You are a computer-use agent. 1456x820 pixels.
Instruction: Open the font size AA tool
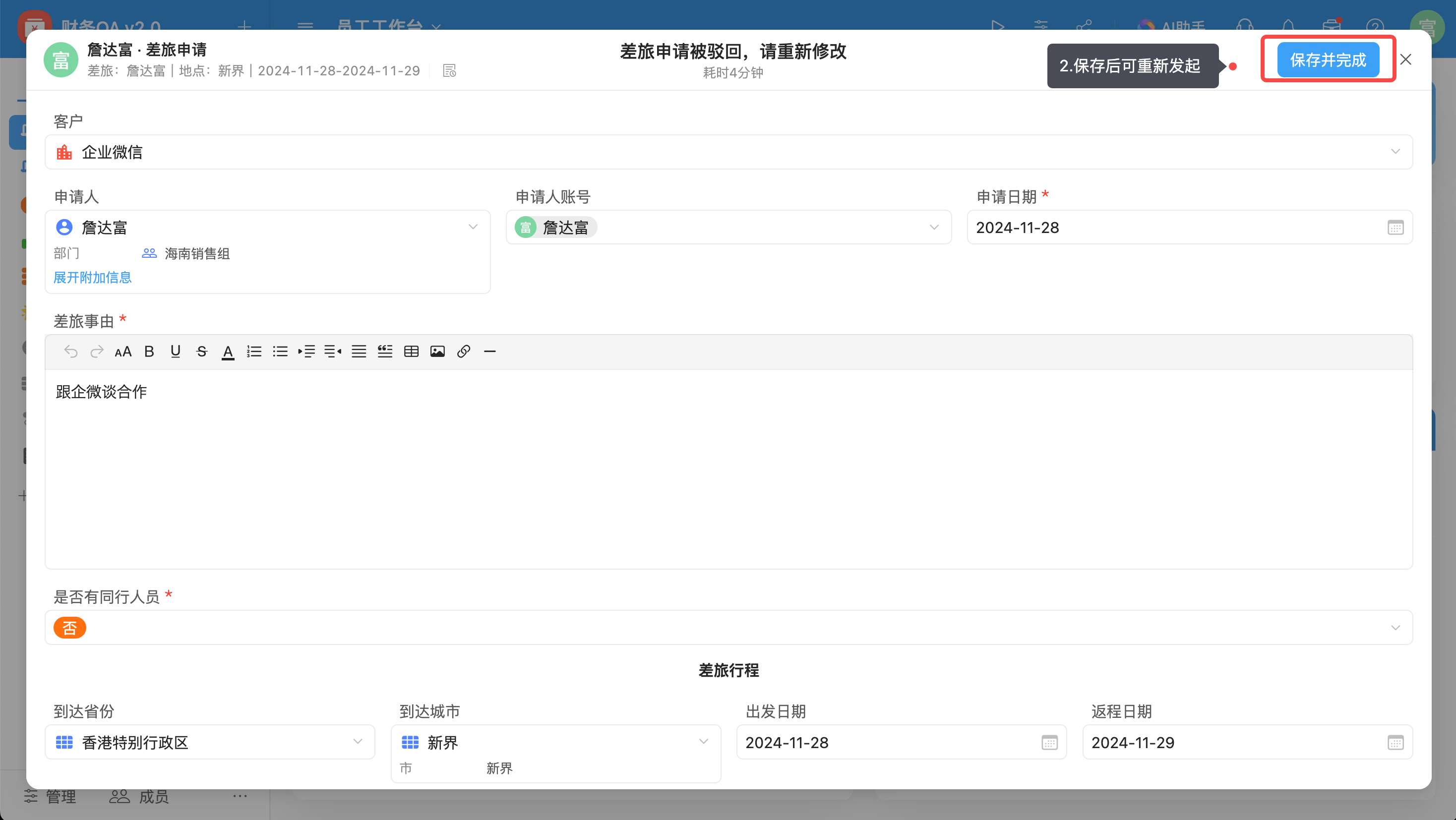(x=122, y=352)
